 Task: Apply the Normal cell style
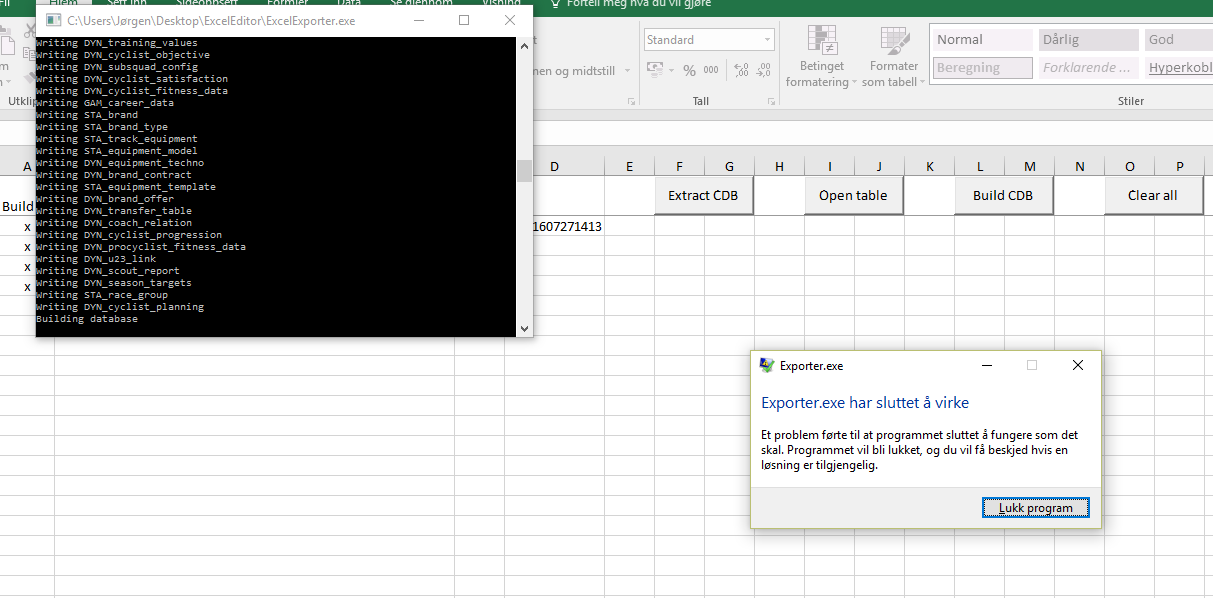coord(981,40)
